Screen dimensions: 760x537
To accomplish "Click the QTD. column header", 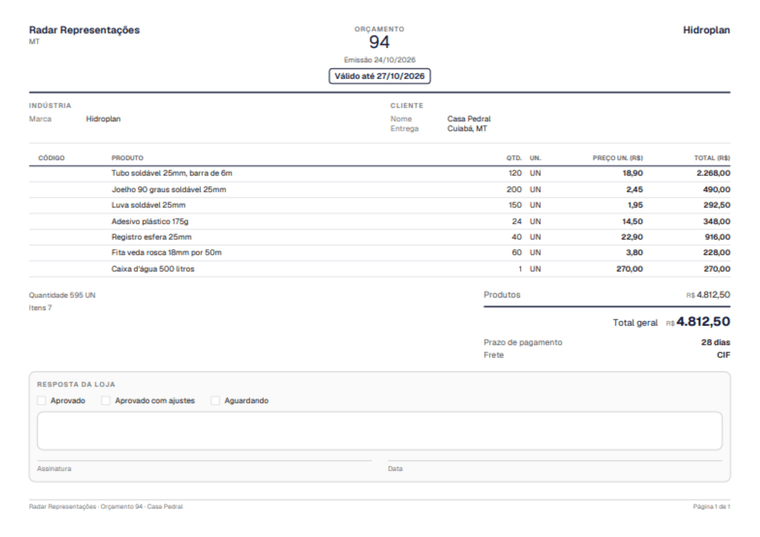I will (514, 158).
